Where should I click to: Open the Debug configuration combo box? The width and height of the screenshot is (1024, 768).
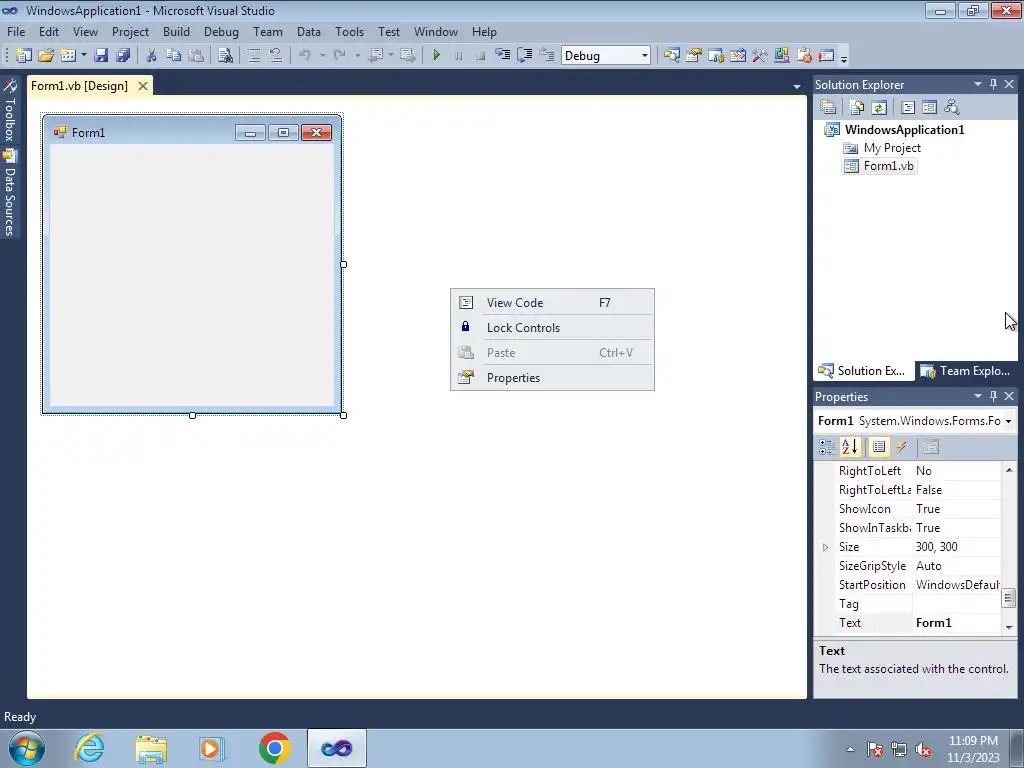pyautogui.click(x=605, y=56)
